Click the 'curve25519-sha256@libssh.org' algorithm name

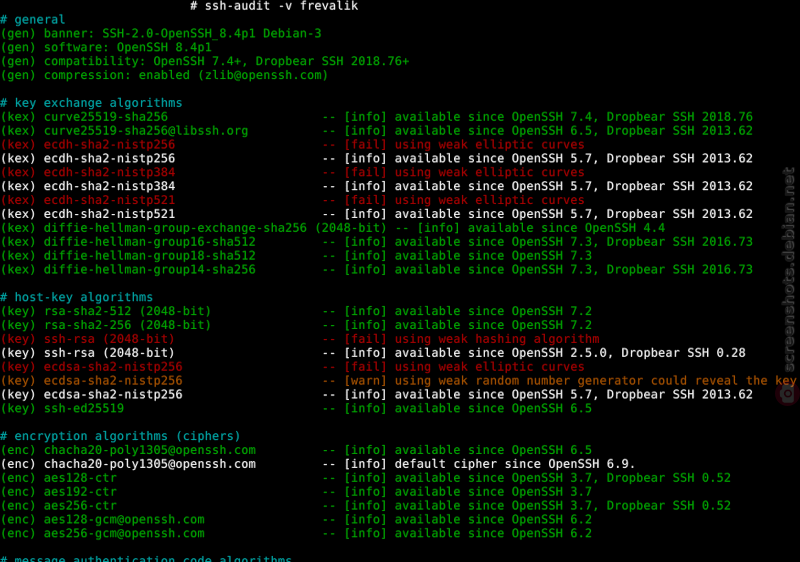[146, 131]
